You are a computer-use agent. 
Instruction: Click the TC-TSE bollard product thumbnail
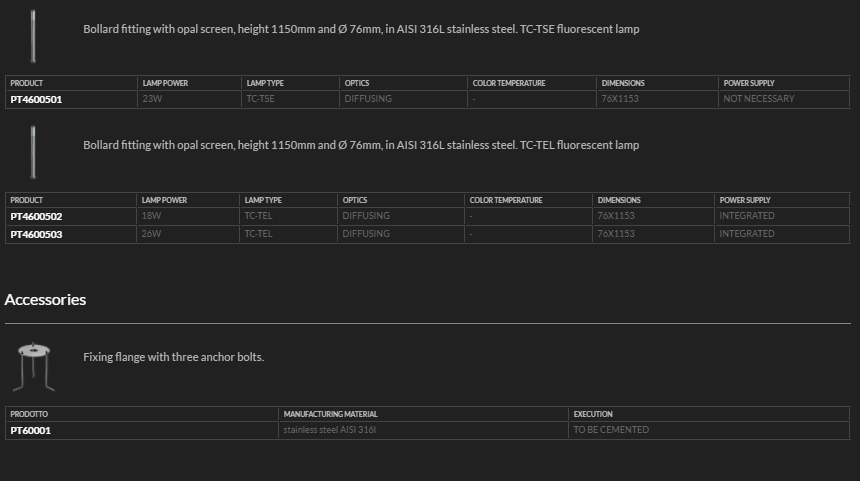[34, 35]
